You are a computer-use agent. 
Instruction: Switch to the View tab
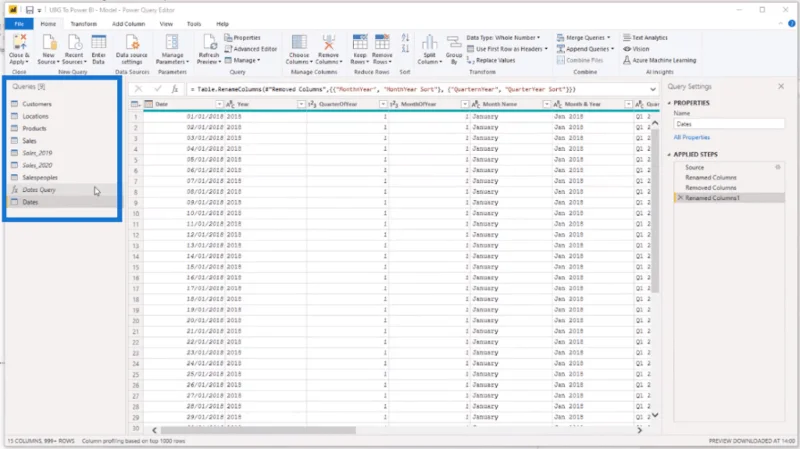[x=166, y=24]
